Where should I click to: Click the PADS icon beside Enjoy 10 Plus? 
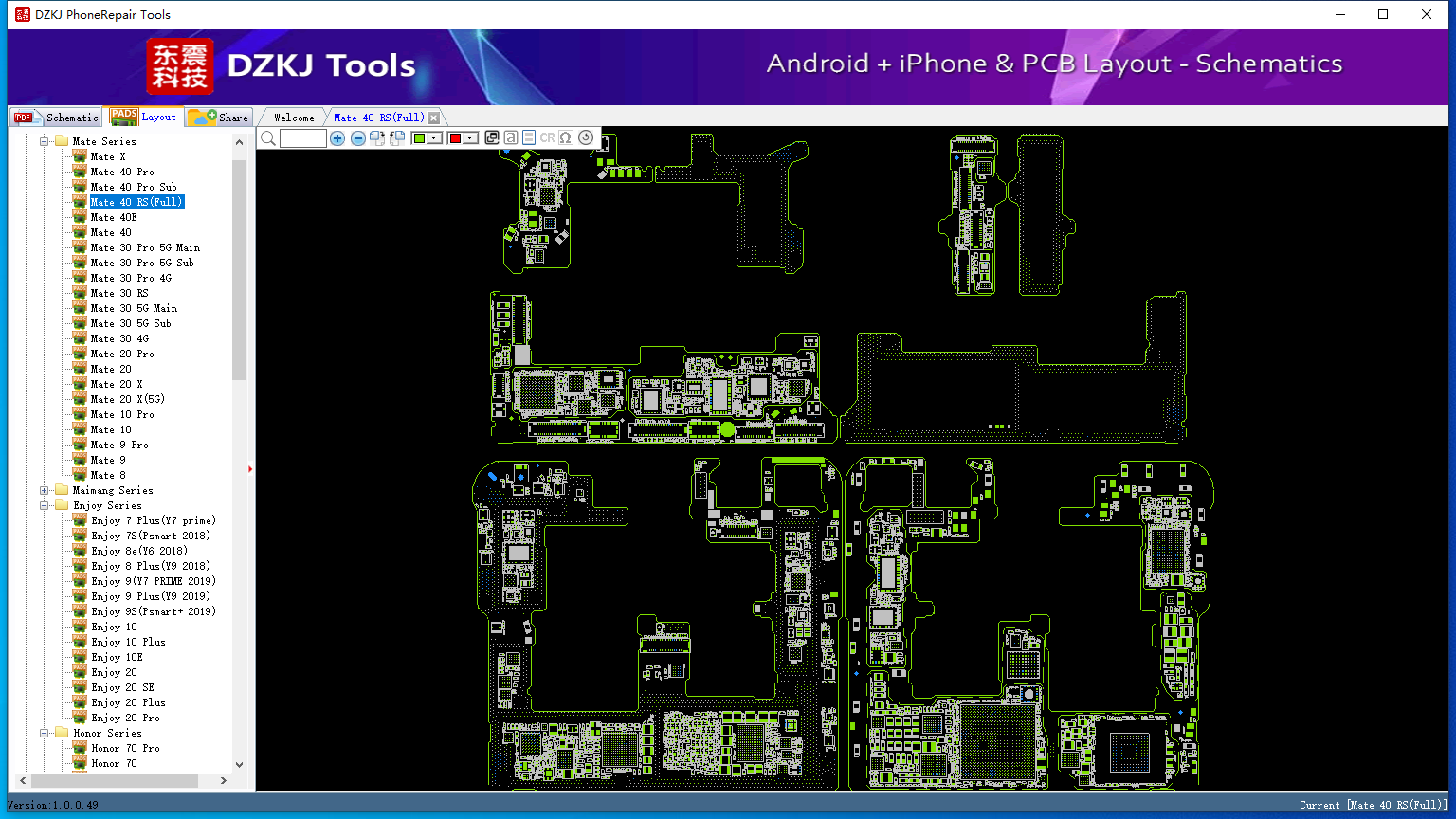pos(80,642)
